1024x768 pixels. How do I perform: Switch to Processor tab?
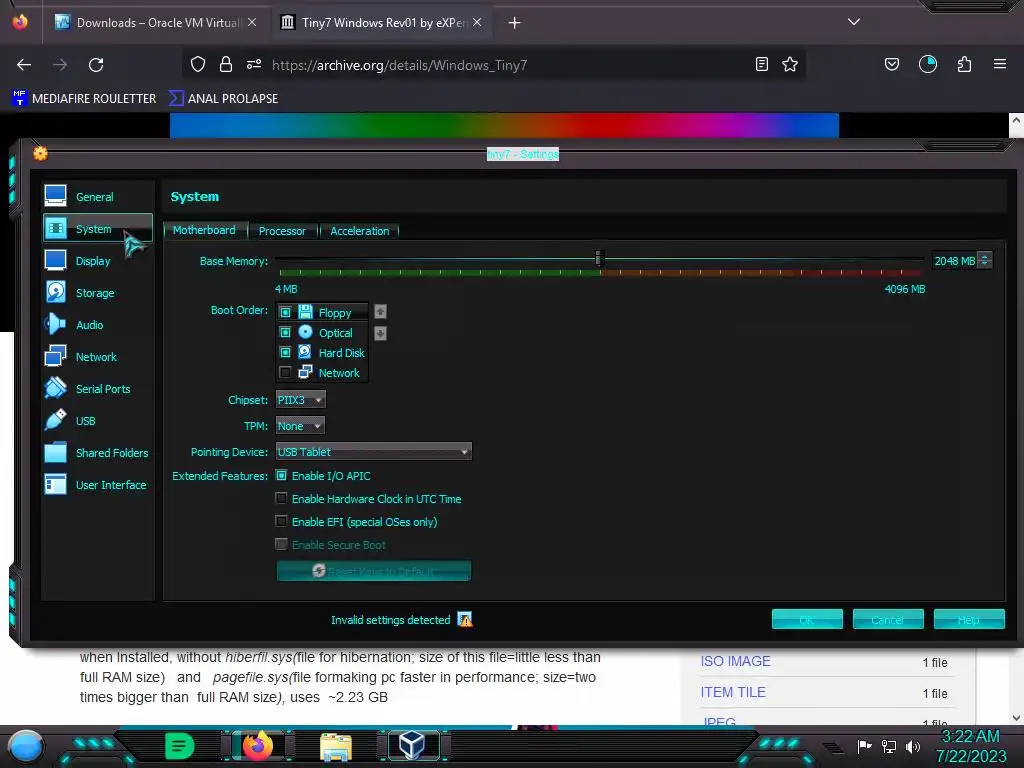282,231
